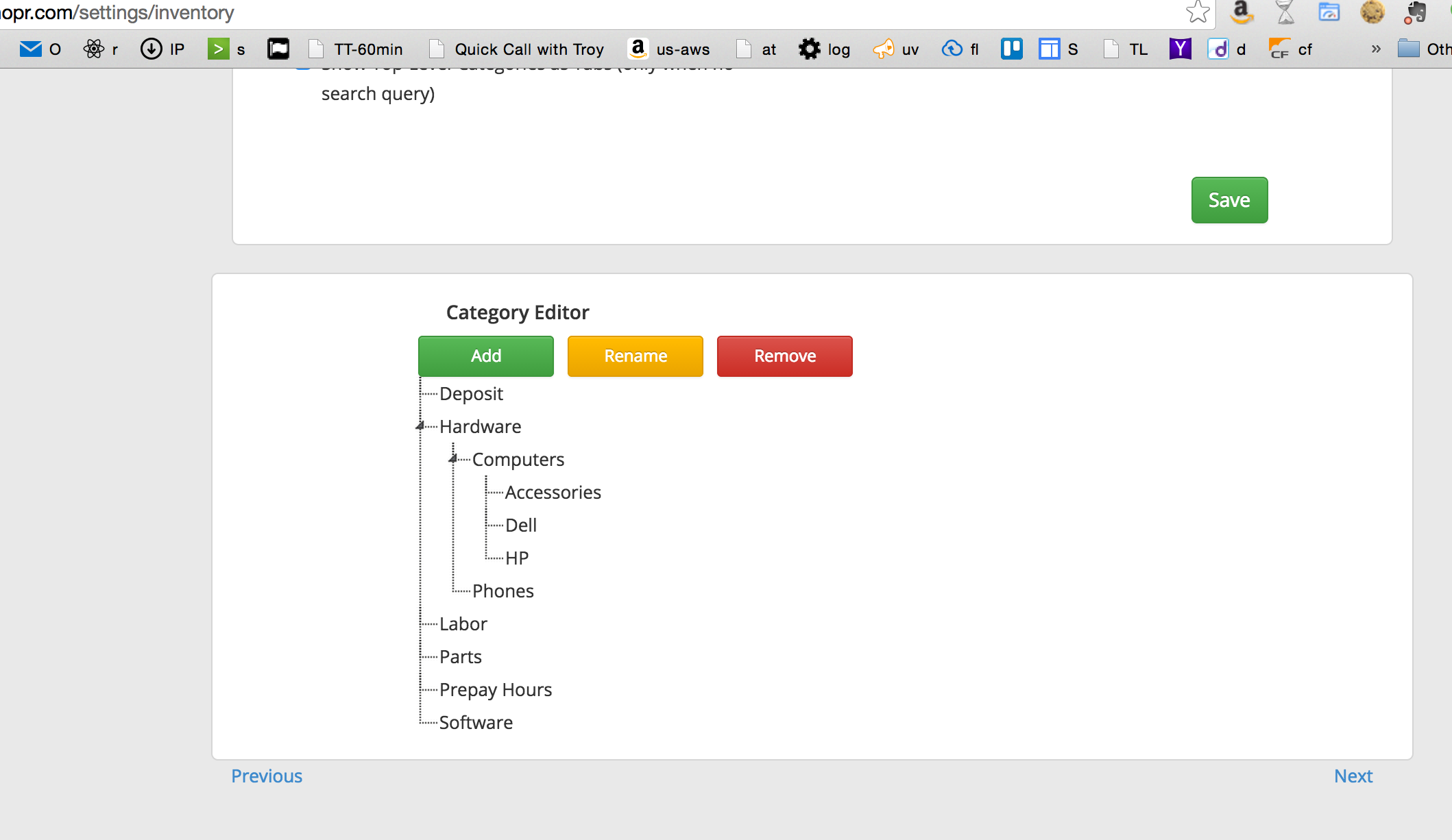The image size is (1452, 840).
Task: Open the 'log' gear bookmark
Action: 825,49
